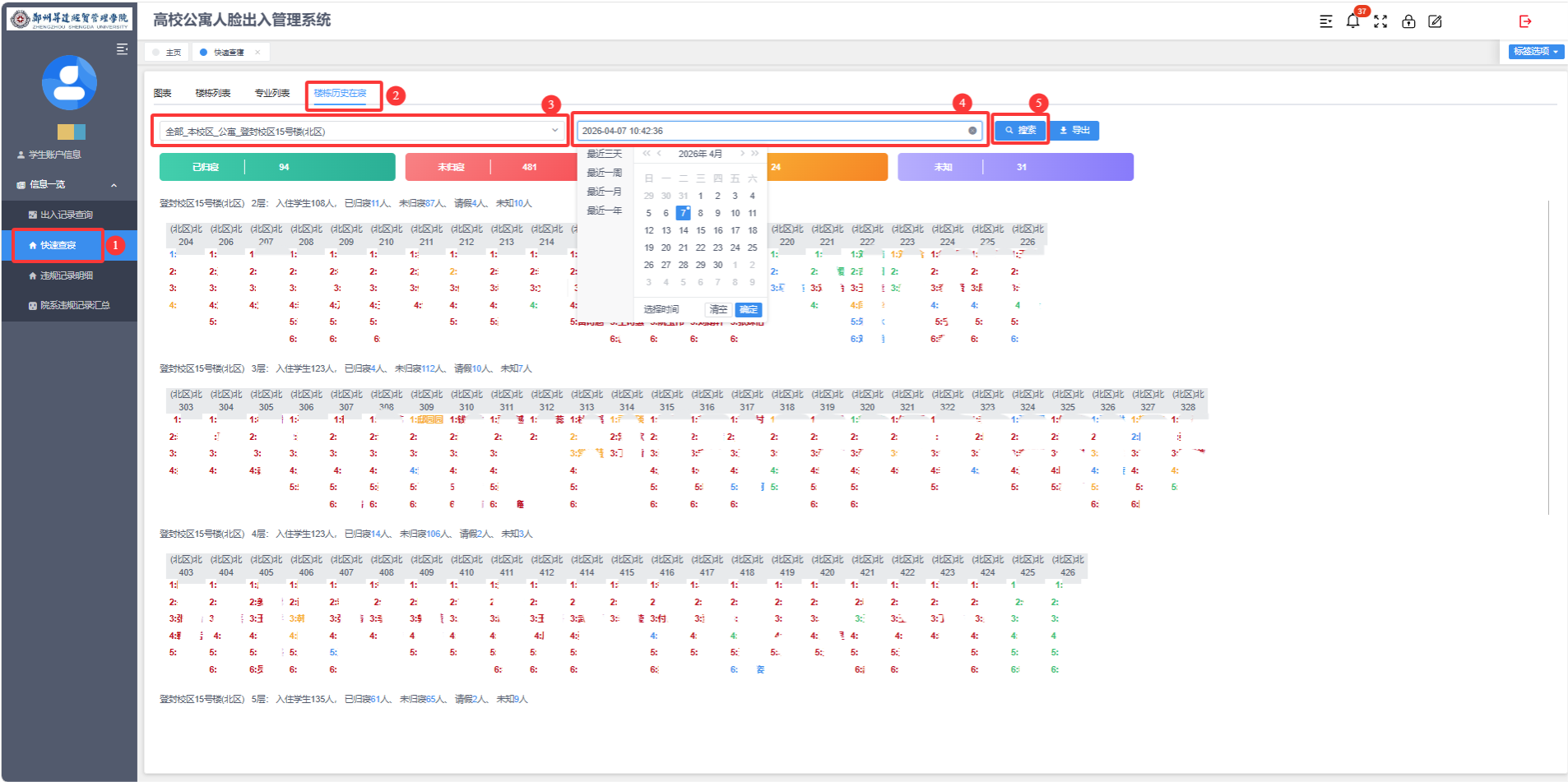Select 最近一周 shortcut in date picker
The width and height of the screenshot is (1568, 782).
click(604, 173)
